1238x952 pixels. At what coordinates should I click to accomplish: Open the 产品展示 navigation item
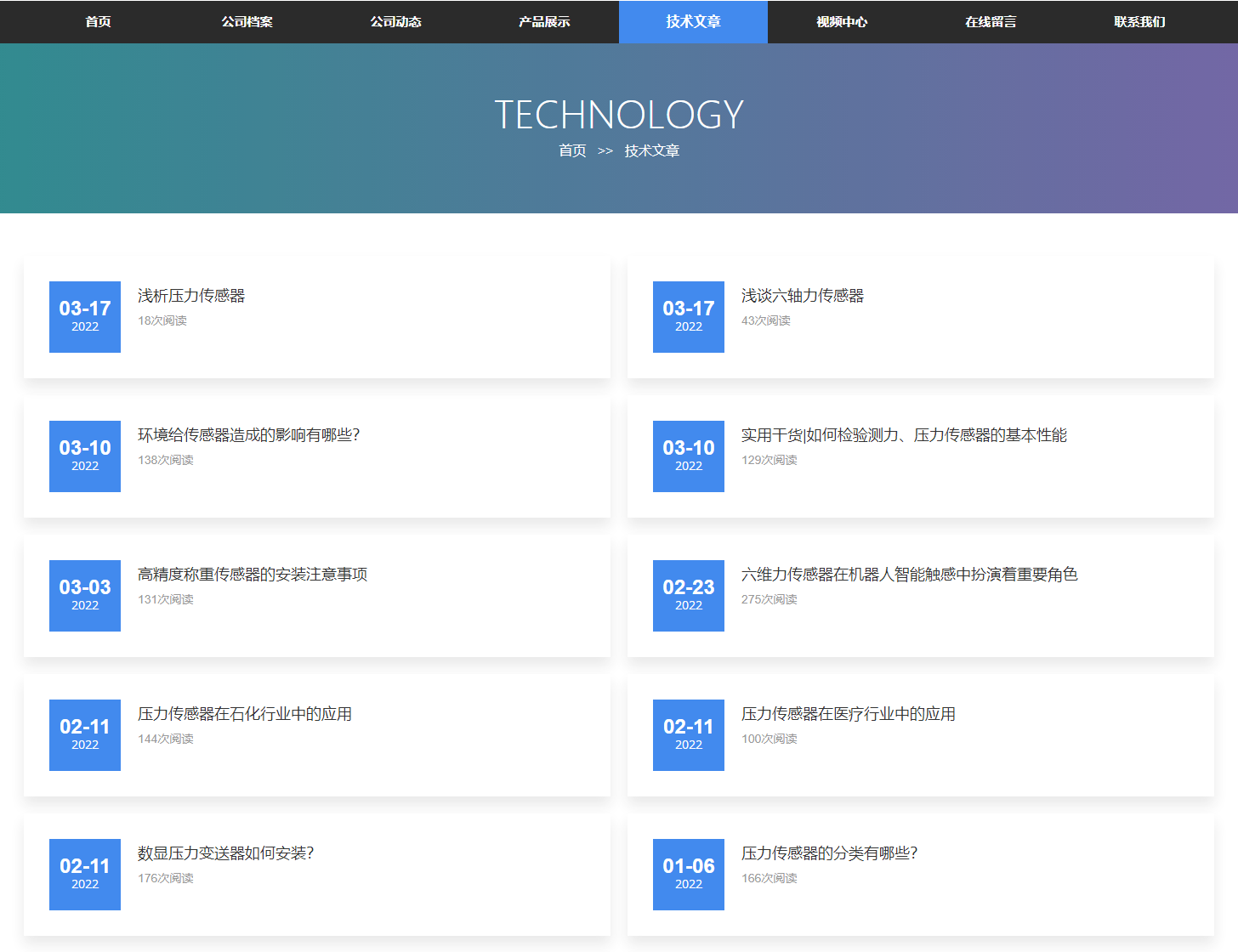pos(544,22)
